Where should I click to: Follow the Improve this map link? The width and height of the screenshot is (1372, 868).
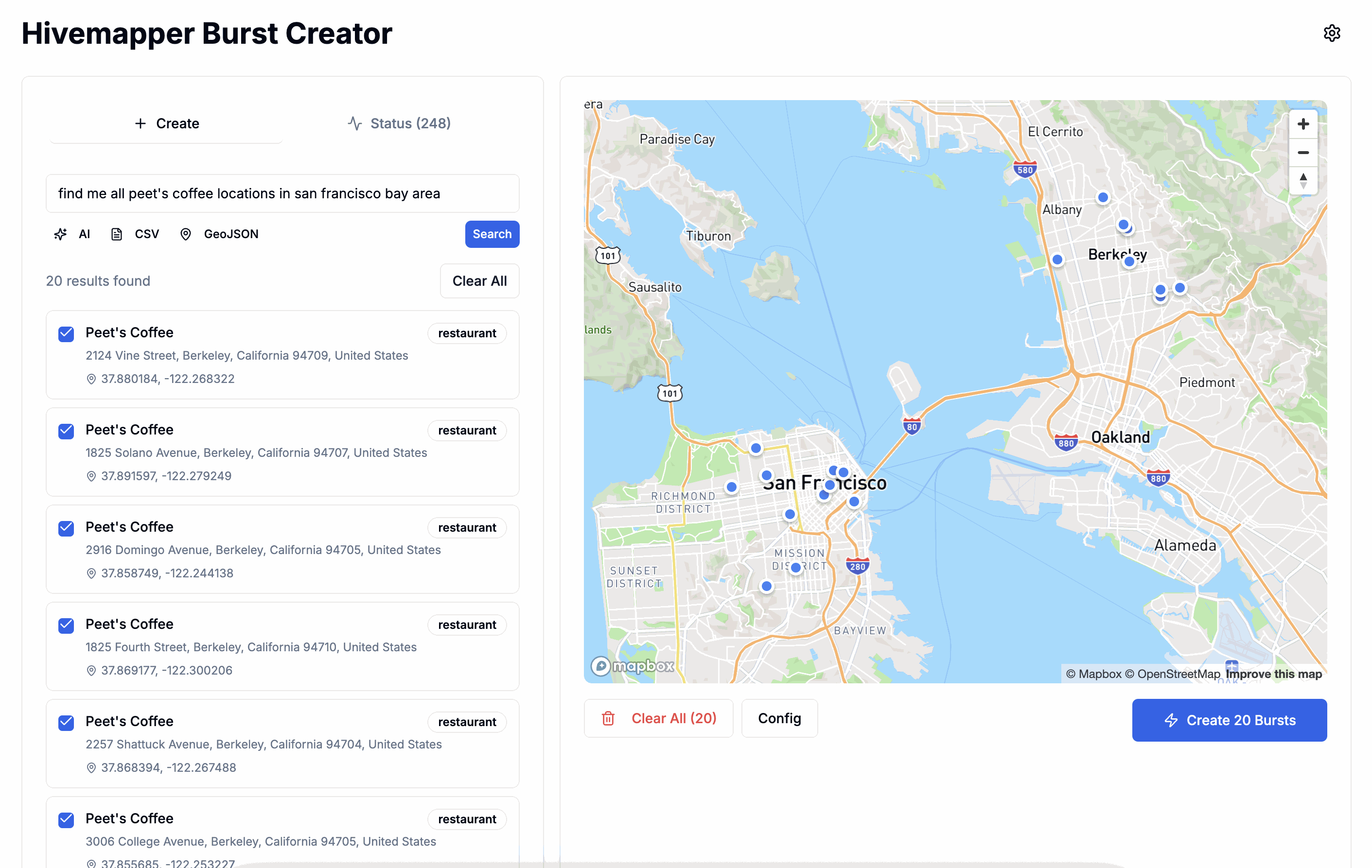(1273, 674)
